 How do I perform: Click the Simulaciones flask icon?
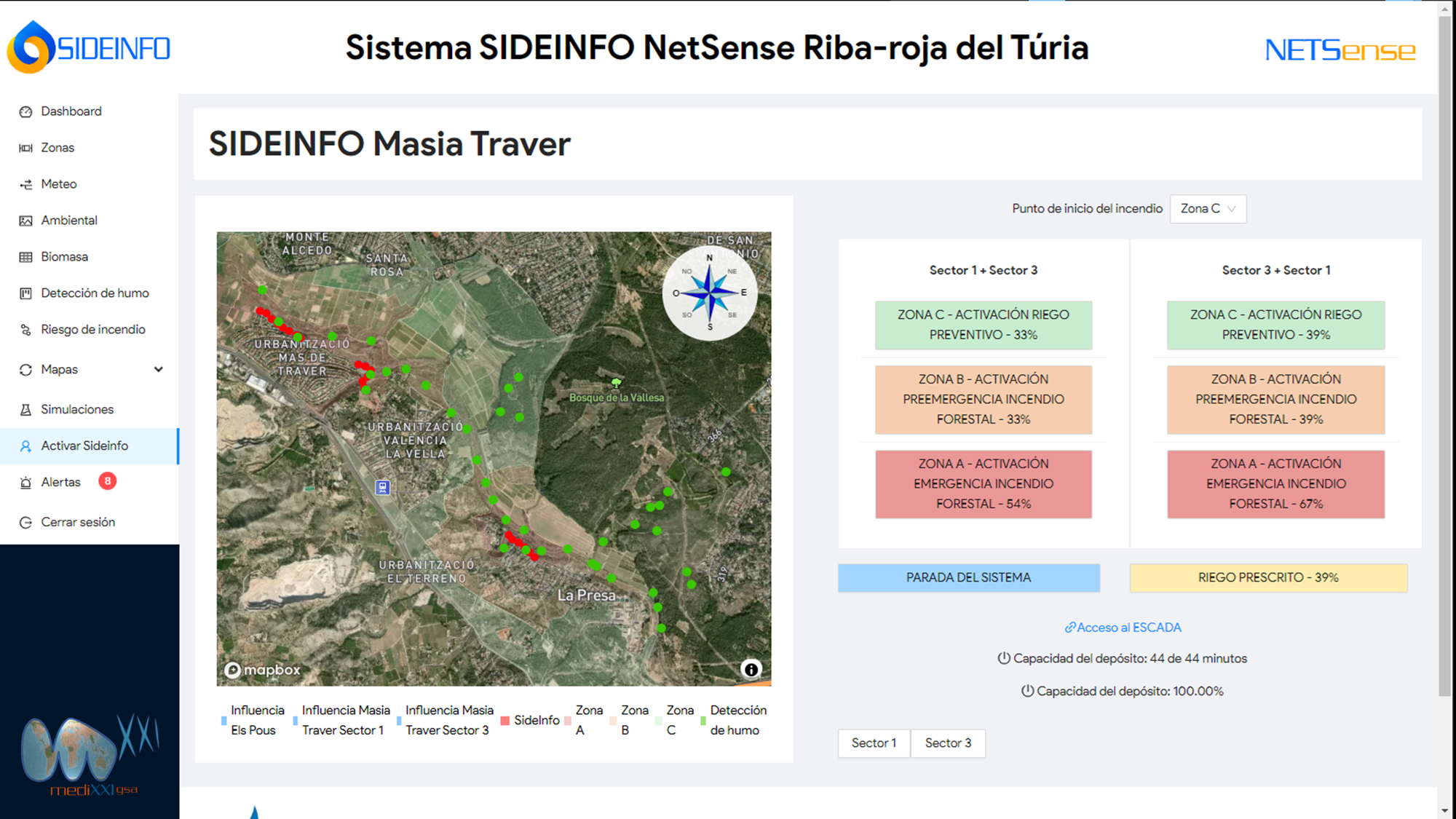pyautogui.click(x=26, y=410)
